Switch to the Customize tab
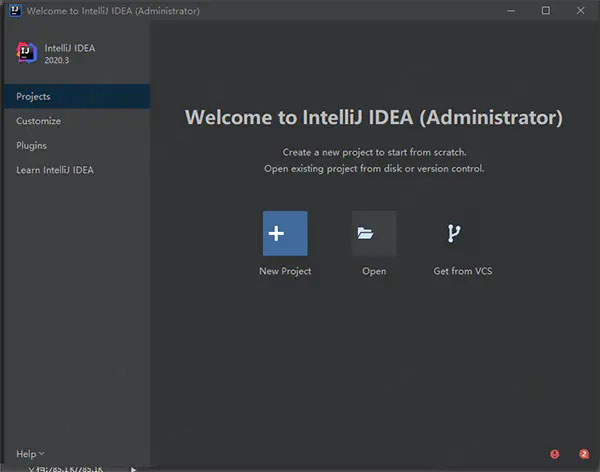 pyautogui.click(x=39, y=121)
